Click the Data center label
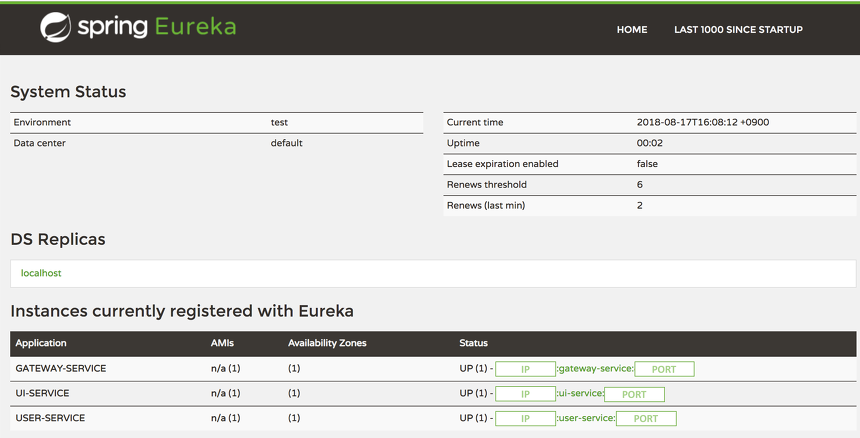 [39, 143]
